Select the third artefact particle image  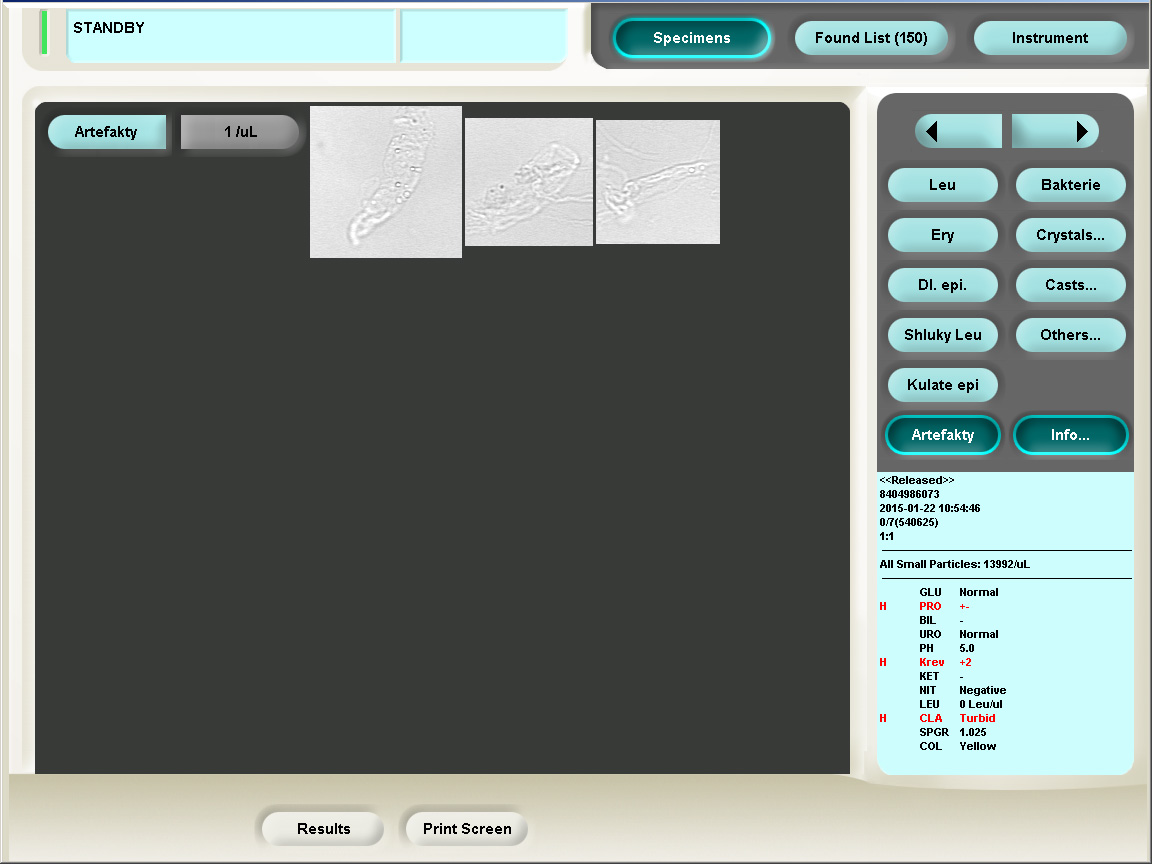point(658,182)
